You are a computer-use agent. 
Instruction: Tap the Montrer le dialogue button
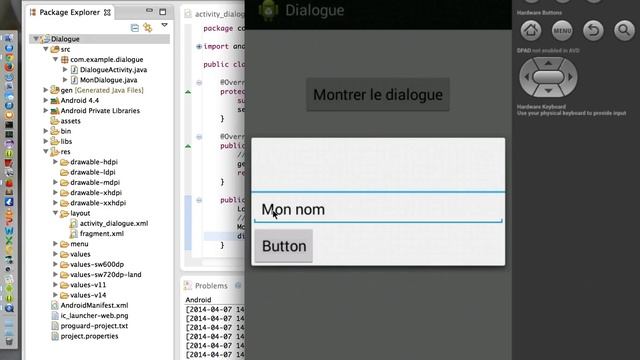coord(378,95)
